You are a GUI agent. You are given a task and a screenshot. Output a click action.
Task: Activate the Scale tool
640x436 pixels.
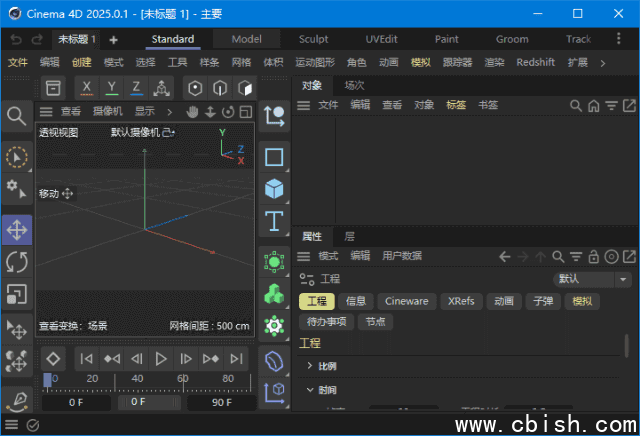17,294
